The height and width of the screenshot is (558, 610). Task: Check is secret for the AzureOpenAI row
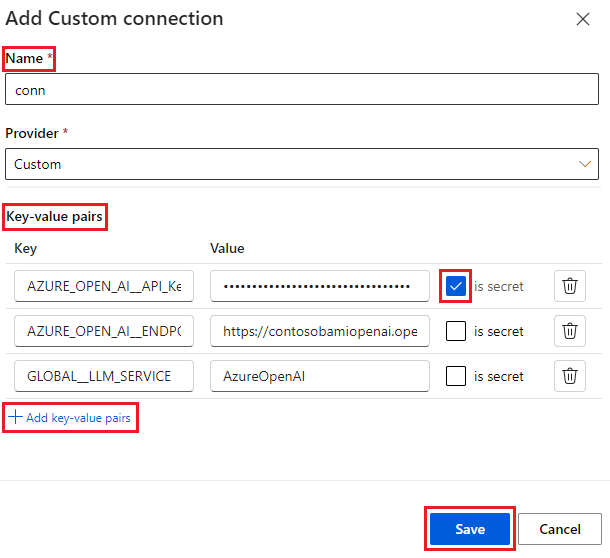pyautogui.click(x=456, y=376)
